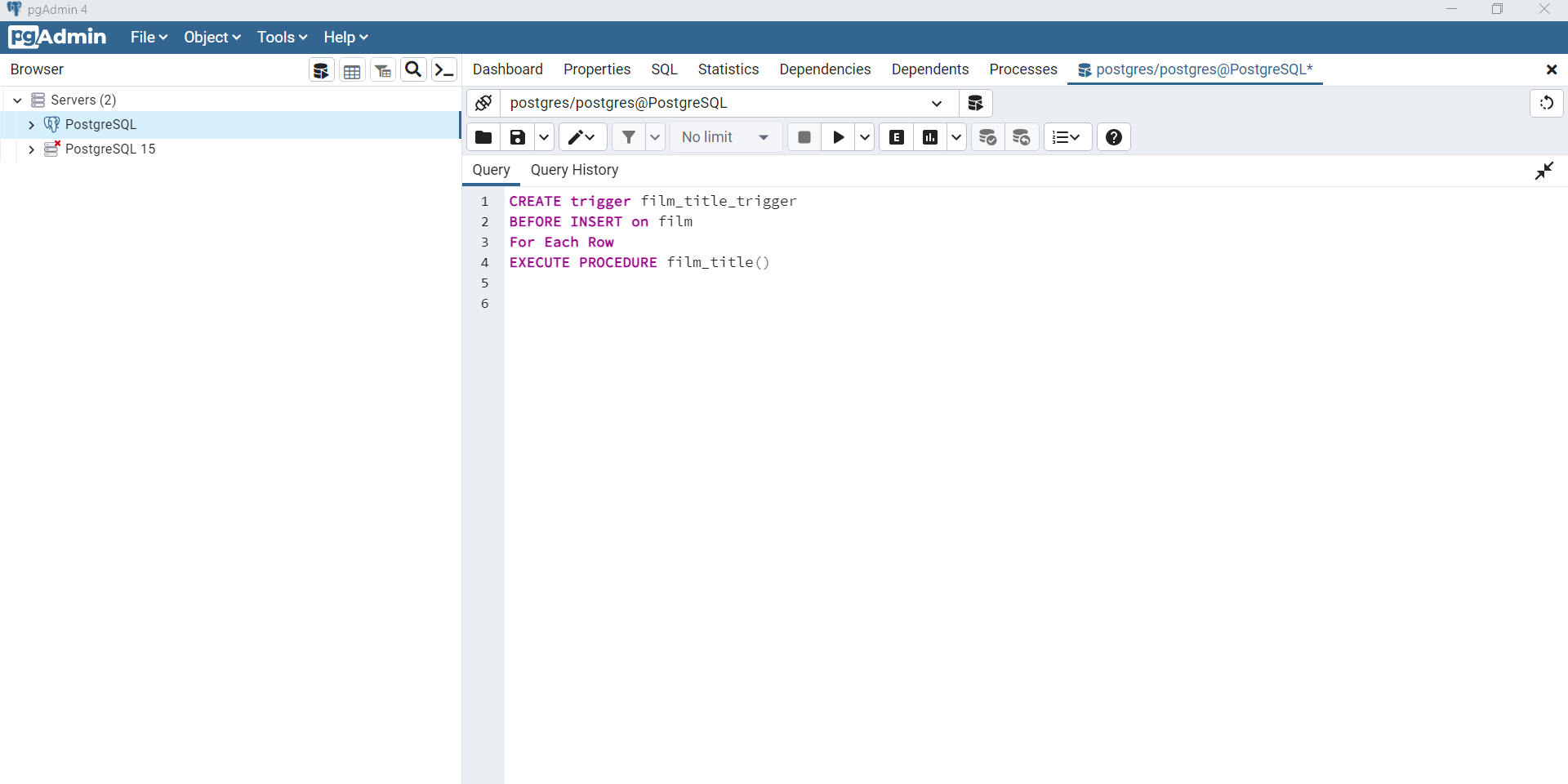Save the query file

(518, 137)
